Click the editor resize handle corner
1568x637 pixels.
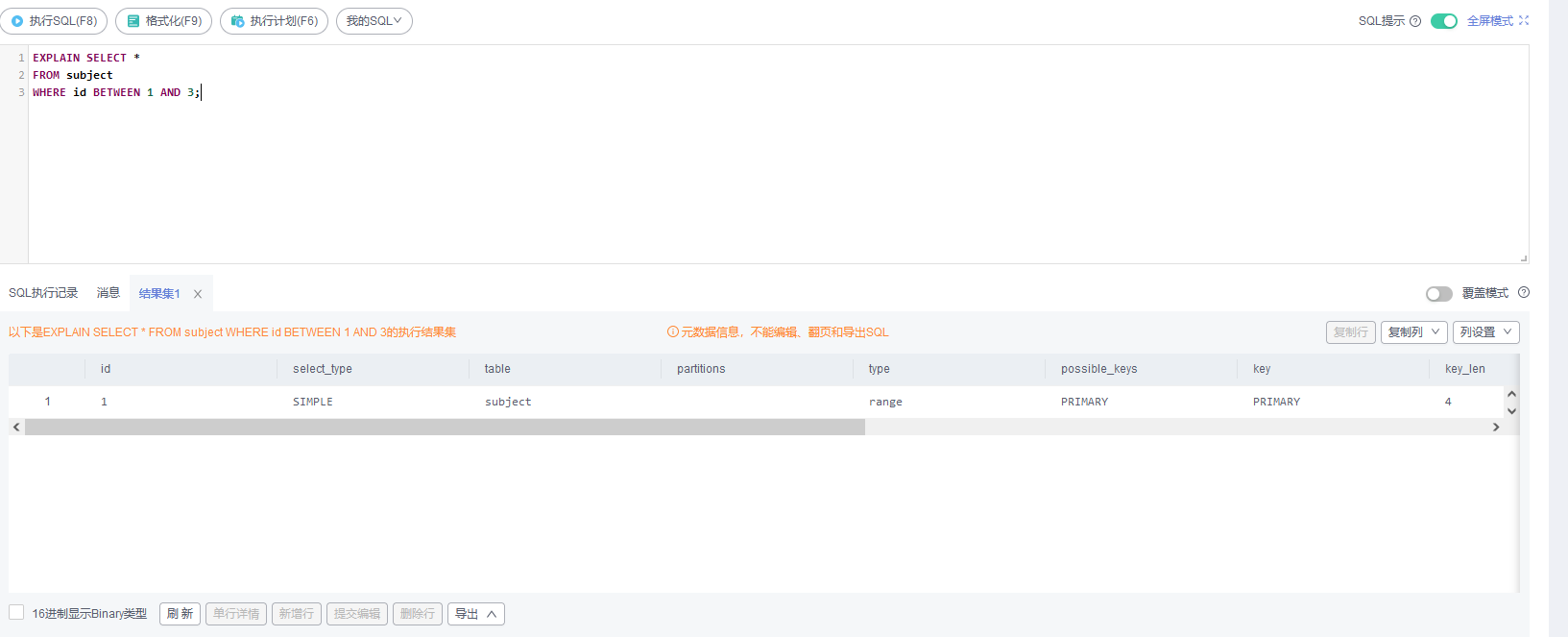pos(1523,257)
